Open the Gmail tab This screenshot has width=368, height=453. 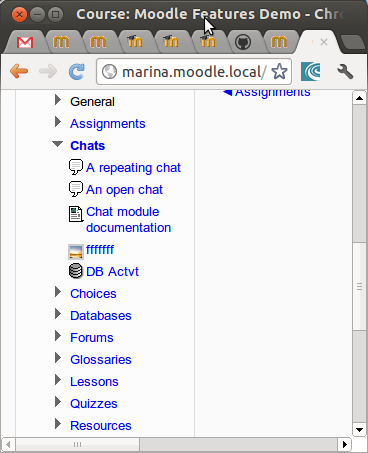coord(25,42)
